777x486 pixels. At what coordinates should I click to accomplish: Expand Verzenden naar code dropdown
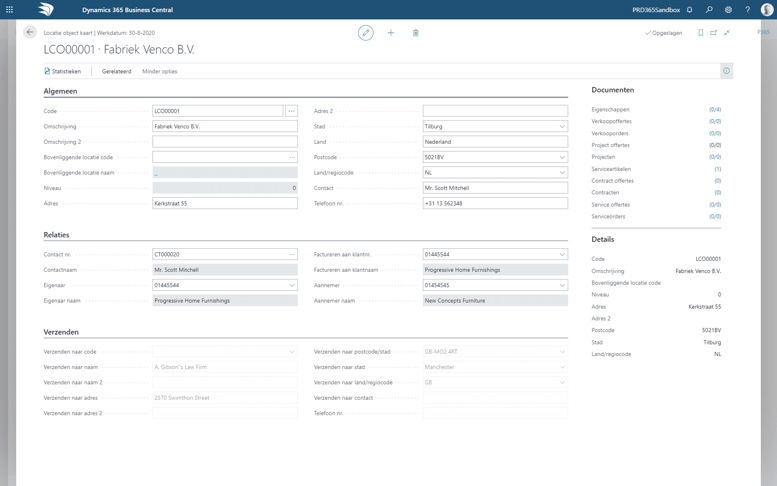[x=292, y=352]
